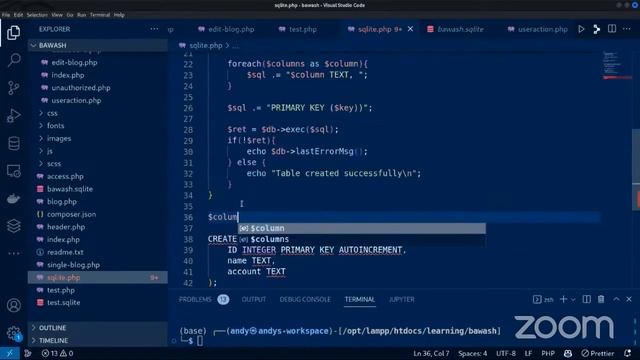Open the Search view in activity bar
The width and height of the screenshot is (640, 360).
click(13, 60)
